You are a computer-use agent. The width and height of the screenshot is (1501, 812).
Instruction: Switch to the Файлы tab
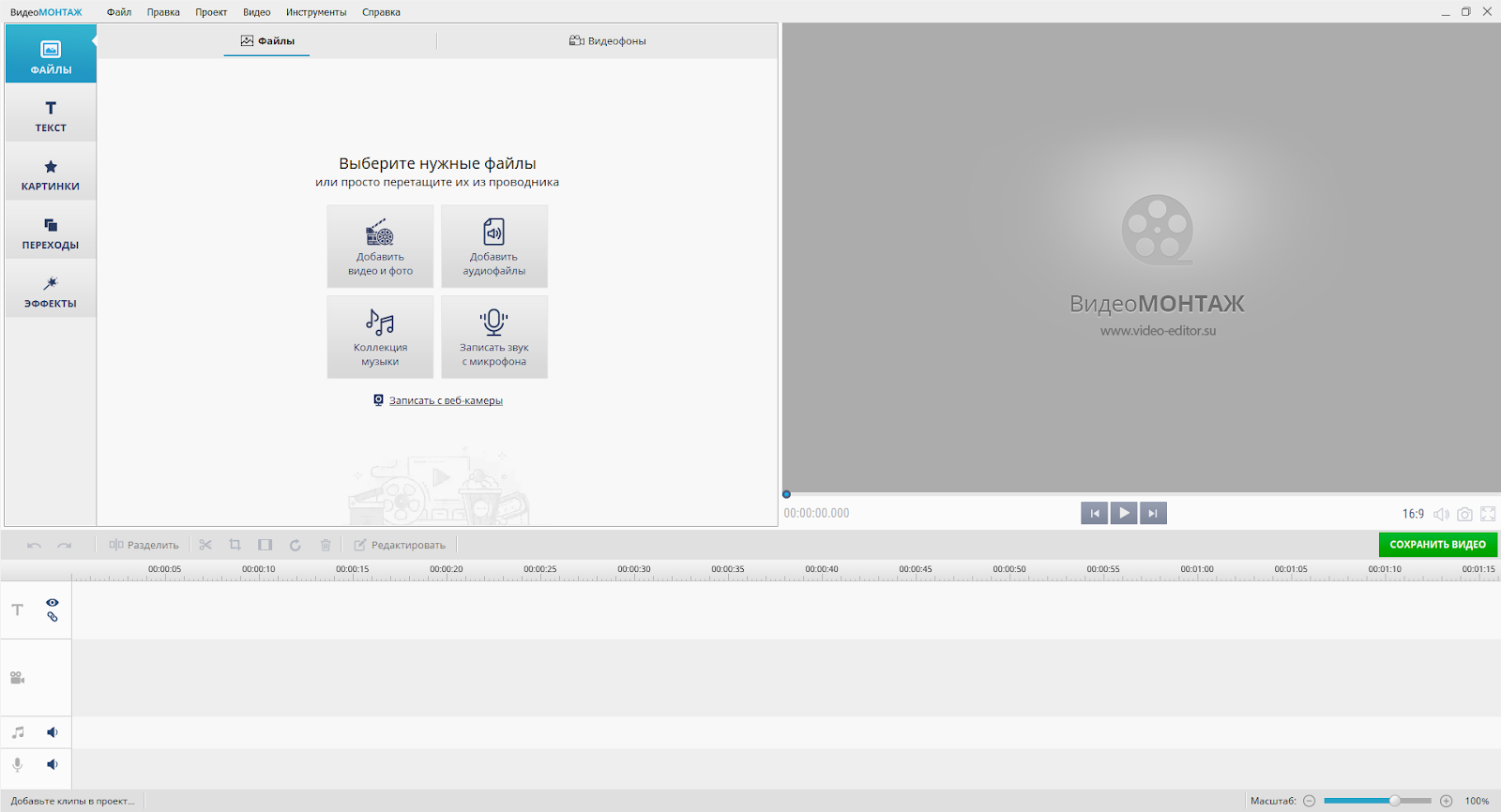click(266, 41)
